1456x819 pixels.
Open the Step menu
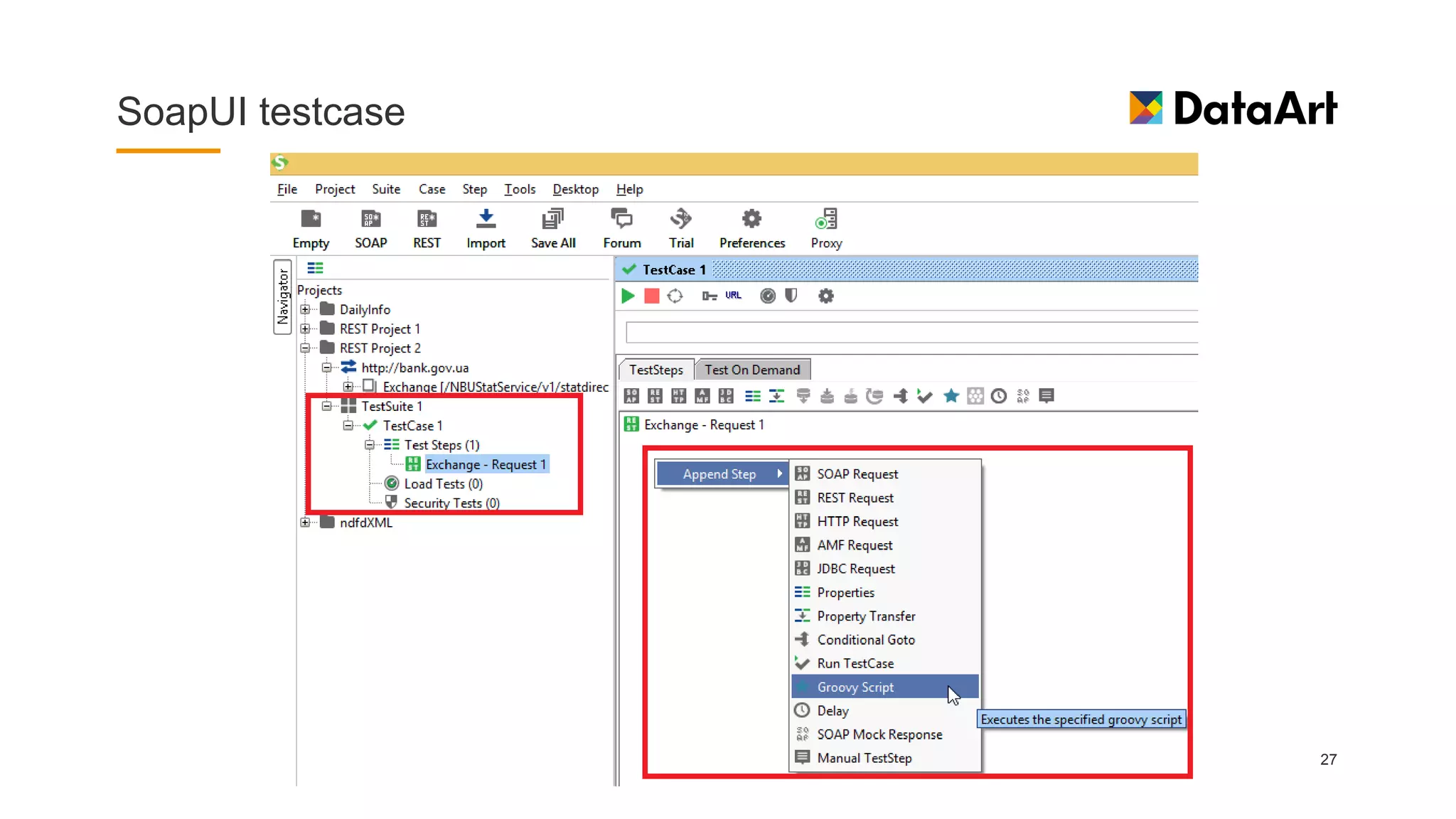[474, 189]
